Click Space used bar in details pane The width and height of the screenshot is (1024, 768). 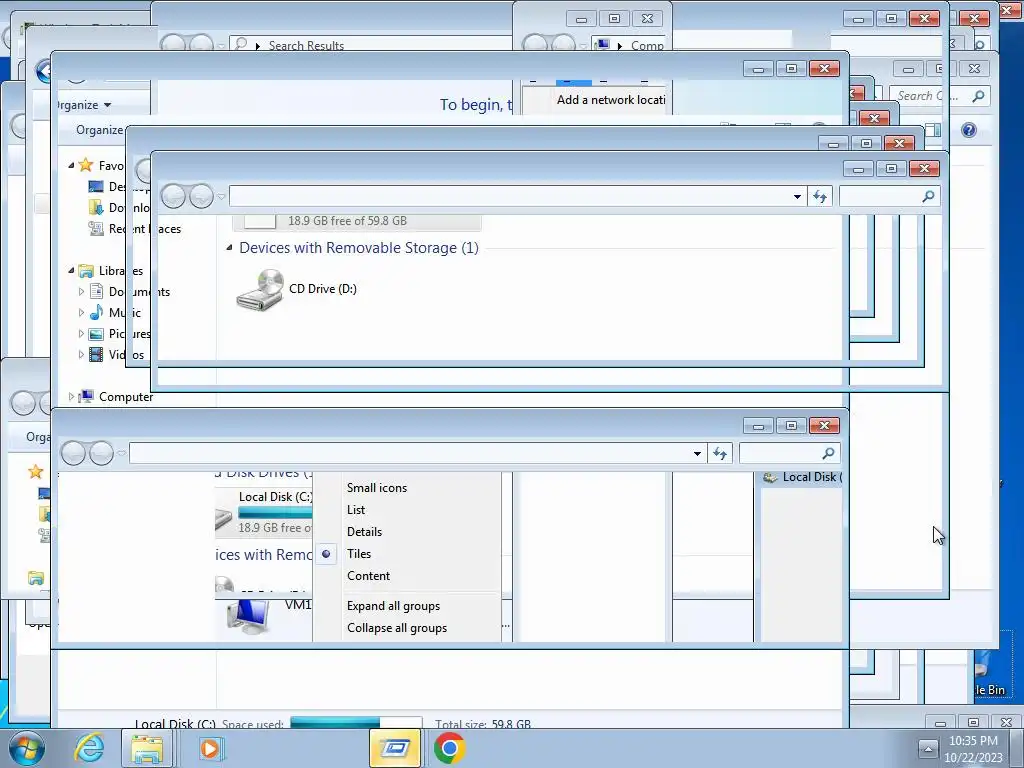point(356,722)
